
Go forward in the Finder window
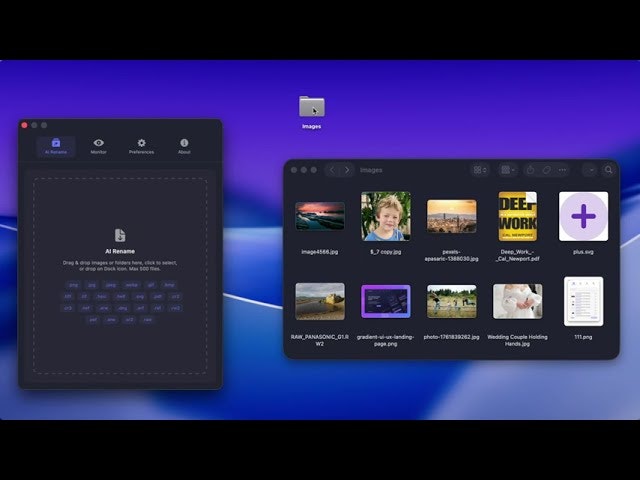pos(347,170)
